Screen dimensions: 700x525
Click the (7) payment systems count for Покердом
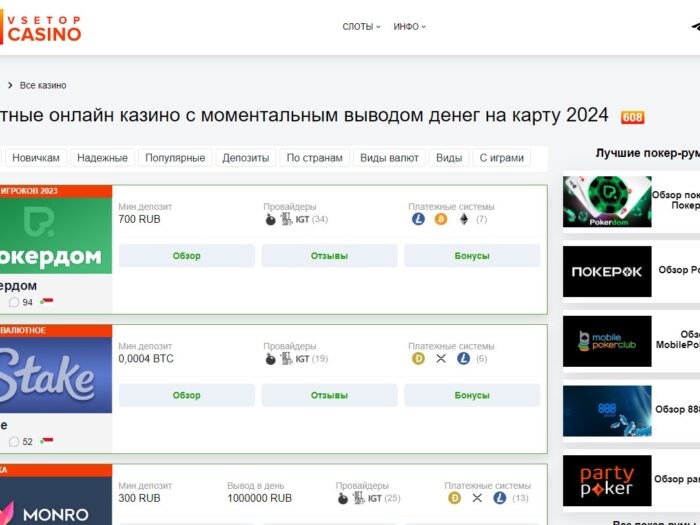pos(481,220)
